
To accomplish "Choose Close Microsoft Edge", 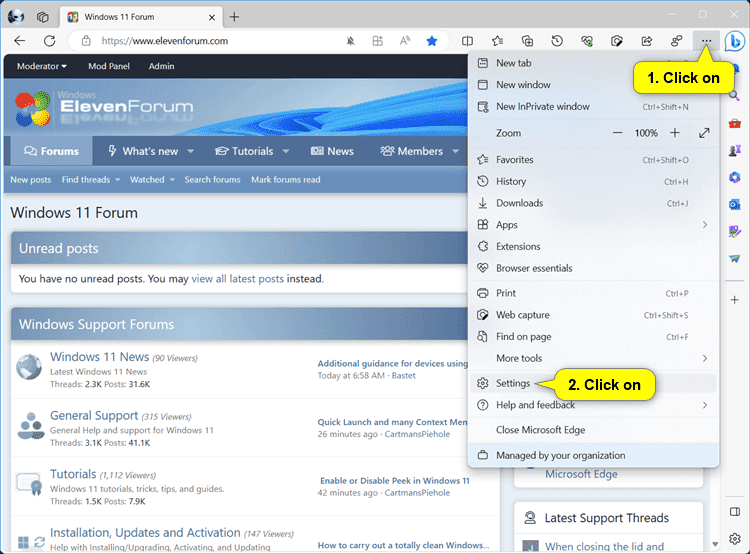I will coord(593,430).
